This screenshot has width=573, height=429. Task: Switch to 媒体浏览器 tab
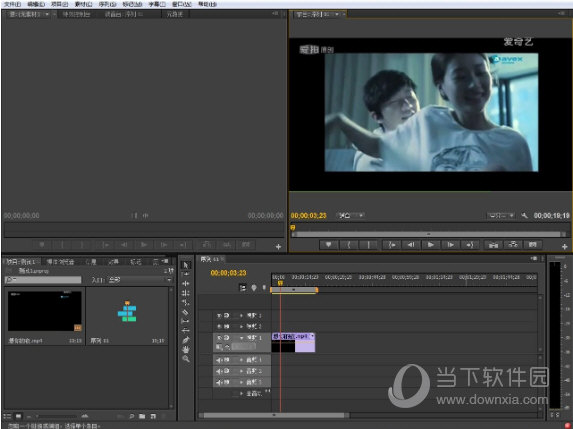[x=60, y=262]
